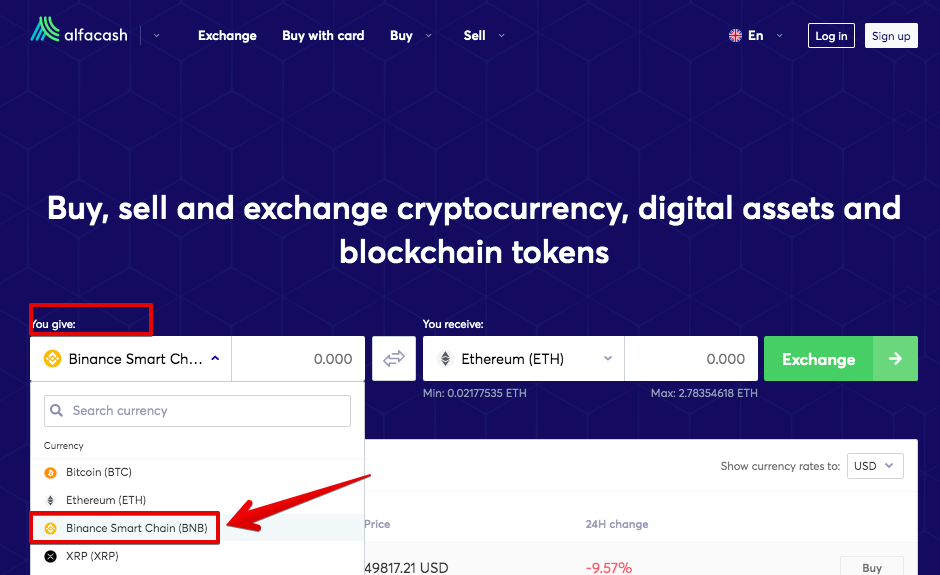Click the UK flag language icon
The image size is (940, 575).
pos(735,35)
